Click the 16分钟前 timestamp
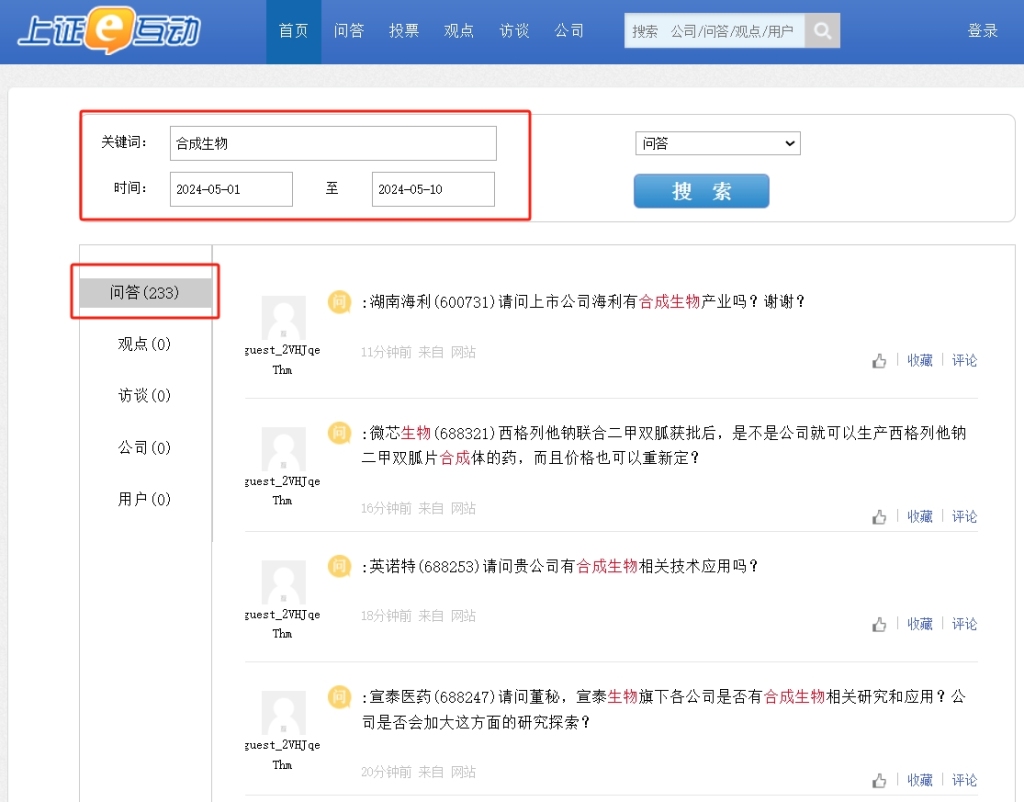The height and width of the screenshot is (802, 1024). tap(386, 509)
